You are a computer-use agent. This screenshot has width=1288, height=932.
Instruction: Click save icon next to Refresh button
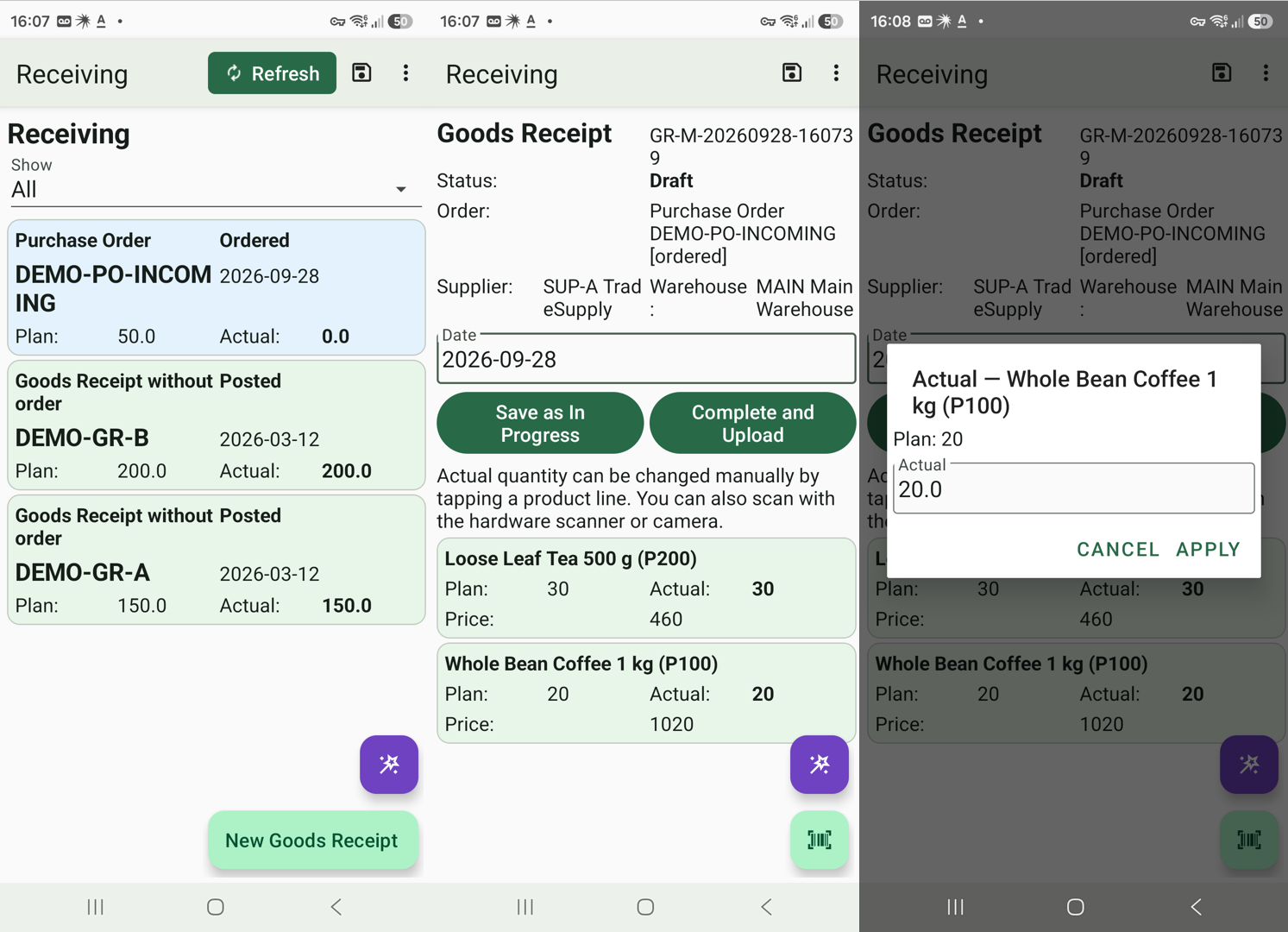point(362,72)
